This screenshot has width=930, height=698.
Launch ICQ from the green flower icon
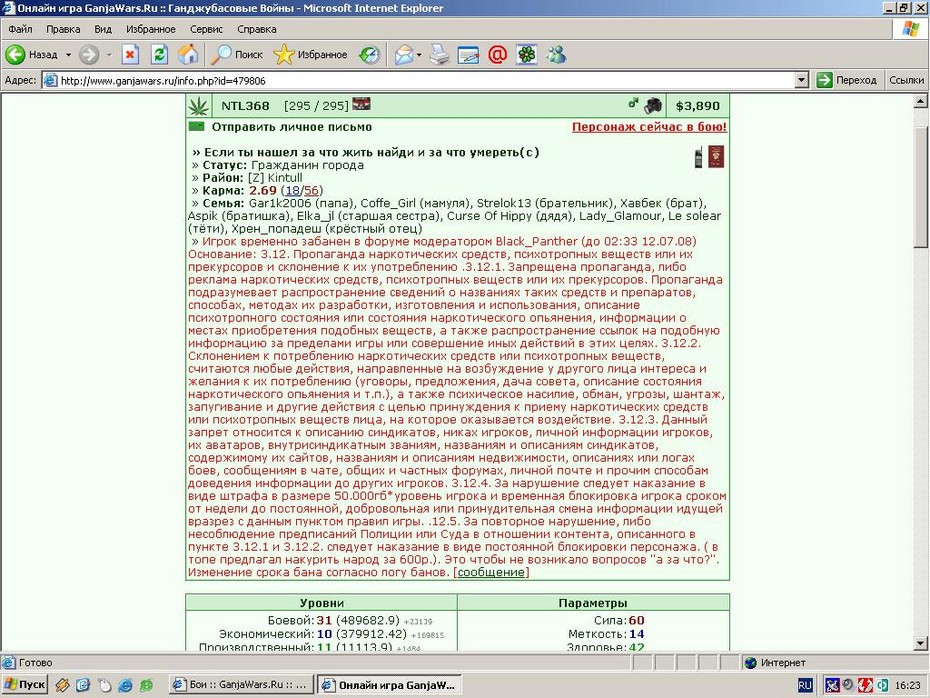[526, 55]
